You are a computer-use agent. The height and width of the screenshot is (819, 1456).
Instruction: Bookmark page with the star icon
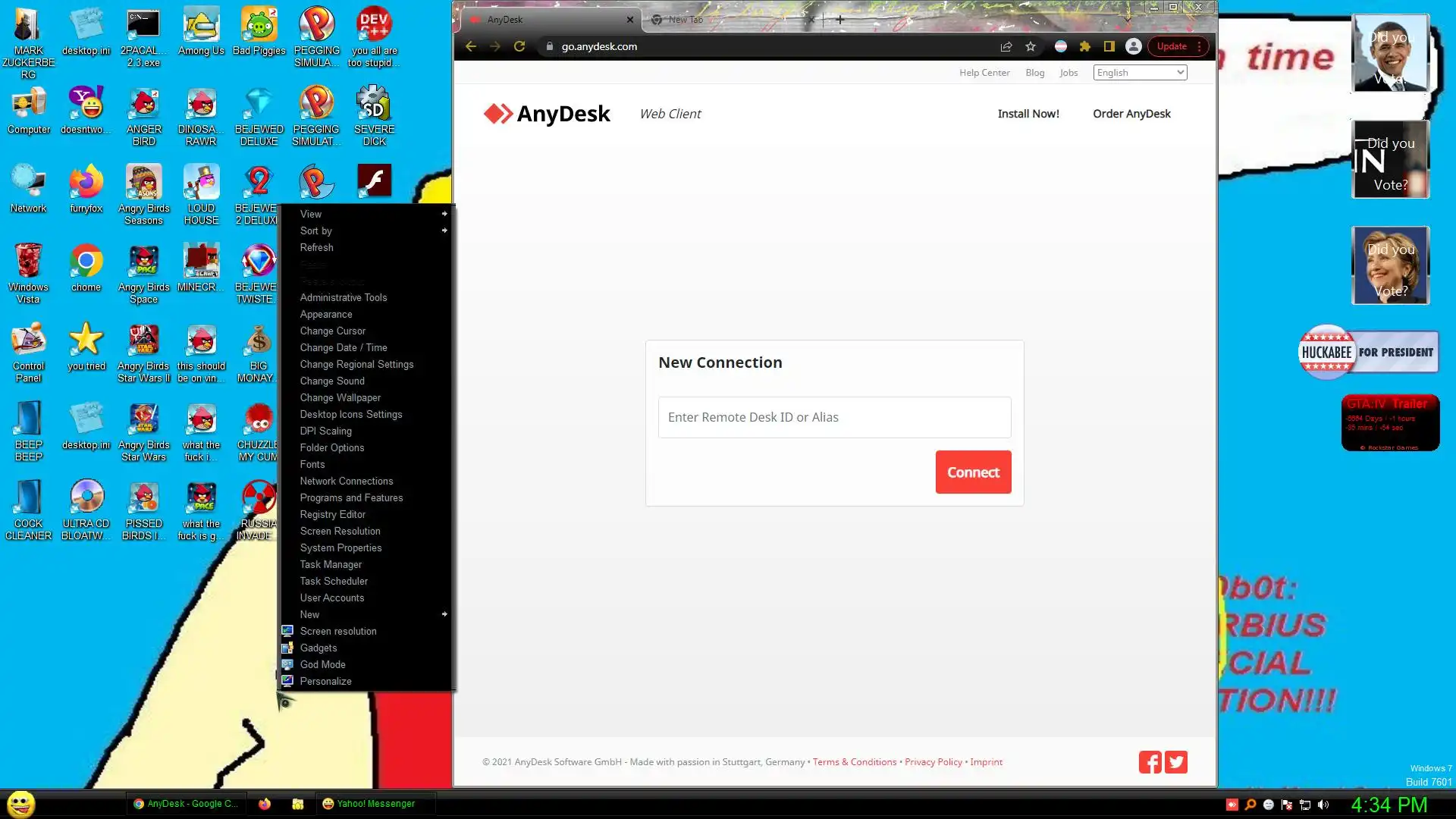(x=1031, y=46)
